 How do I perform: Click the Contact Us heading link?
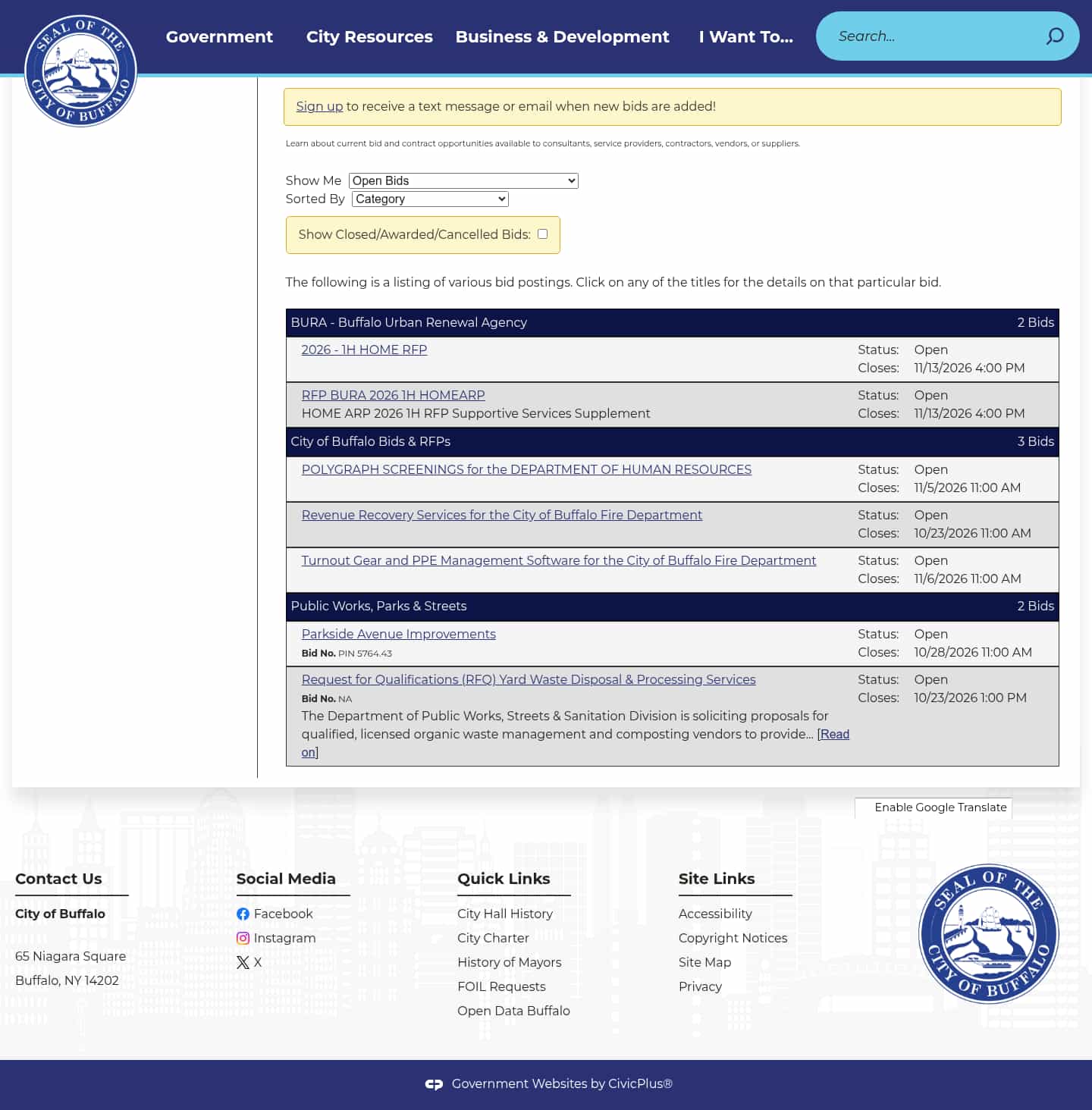tap(58, 879)
